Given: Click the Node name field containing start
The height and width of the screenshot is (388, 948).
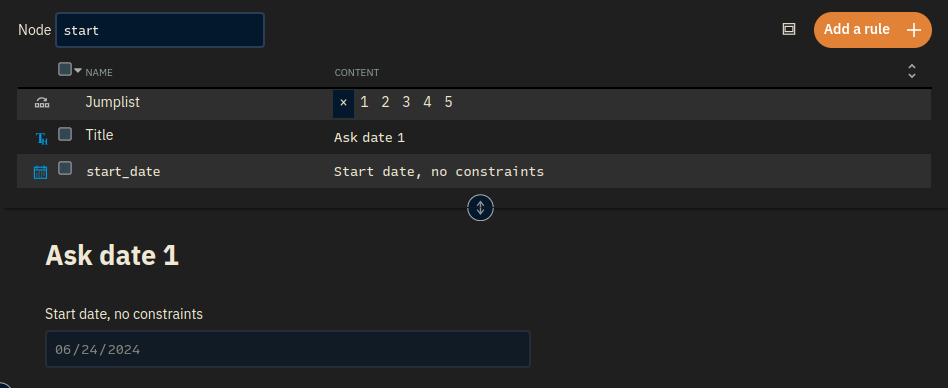Looking at the screenshot, I should pyautogui.click(x=160, y=30).
